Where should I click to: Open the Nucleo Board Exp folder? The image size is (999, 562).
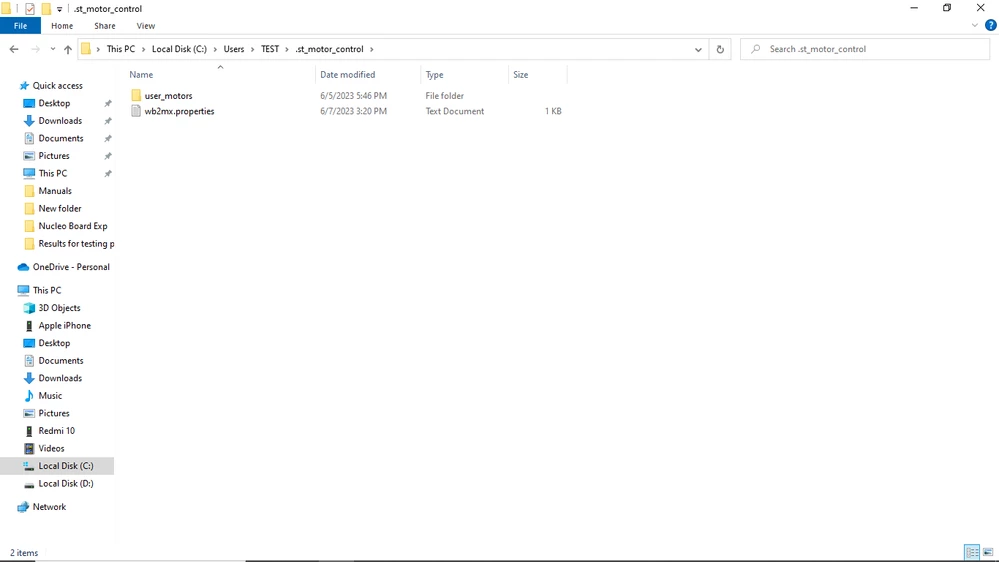tap(73, 226)
